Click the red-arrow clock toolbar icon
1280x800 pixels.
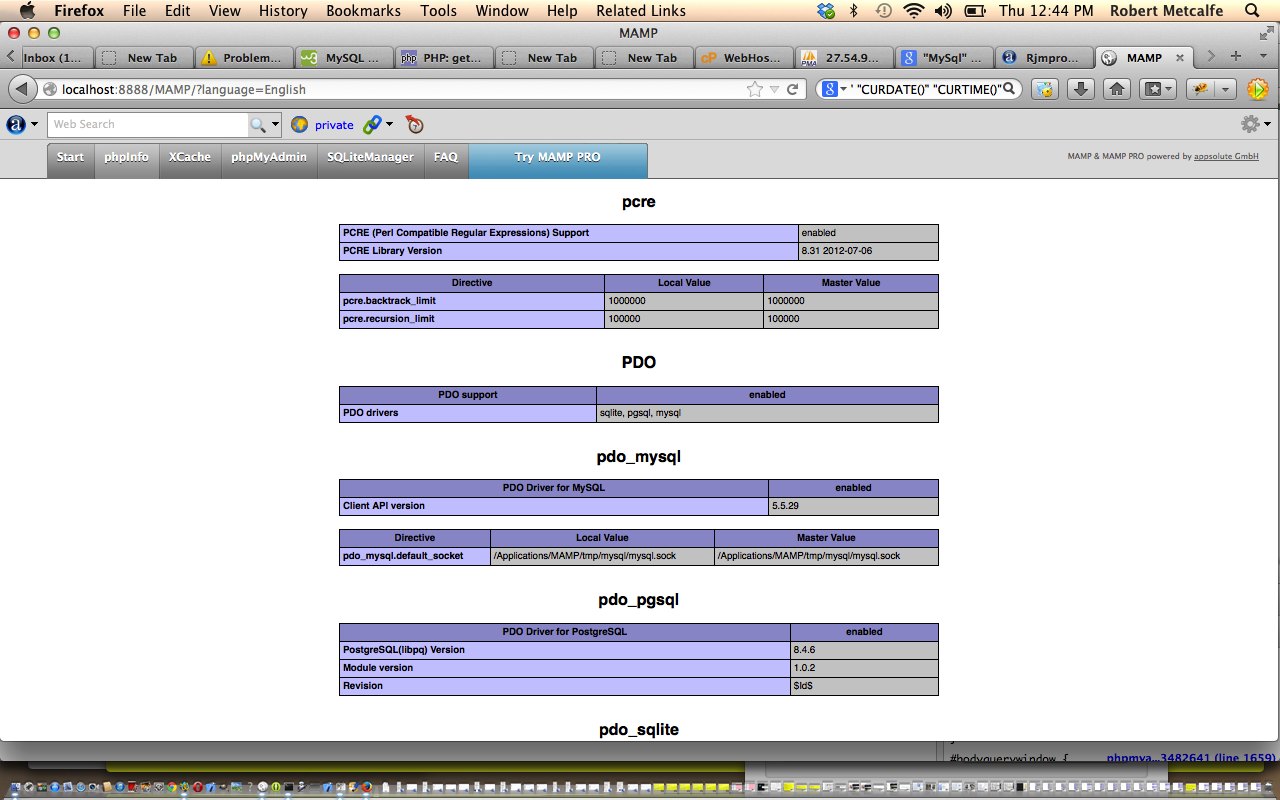coord(415,125)
